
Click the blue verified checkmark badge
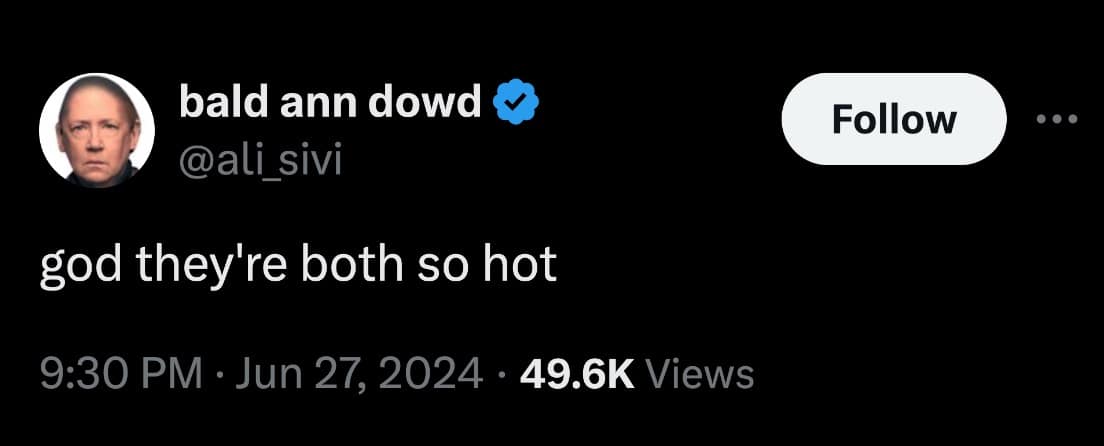tap(515, 101)
